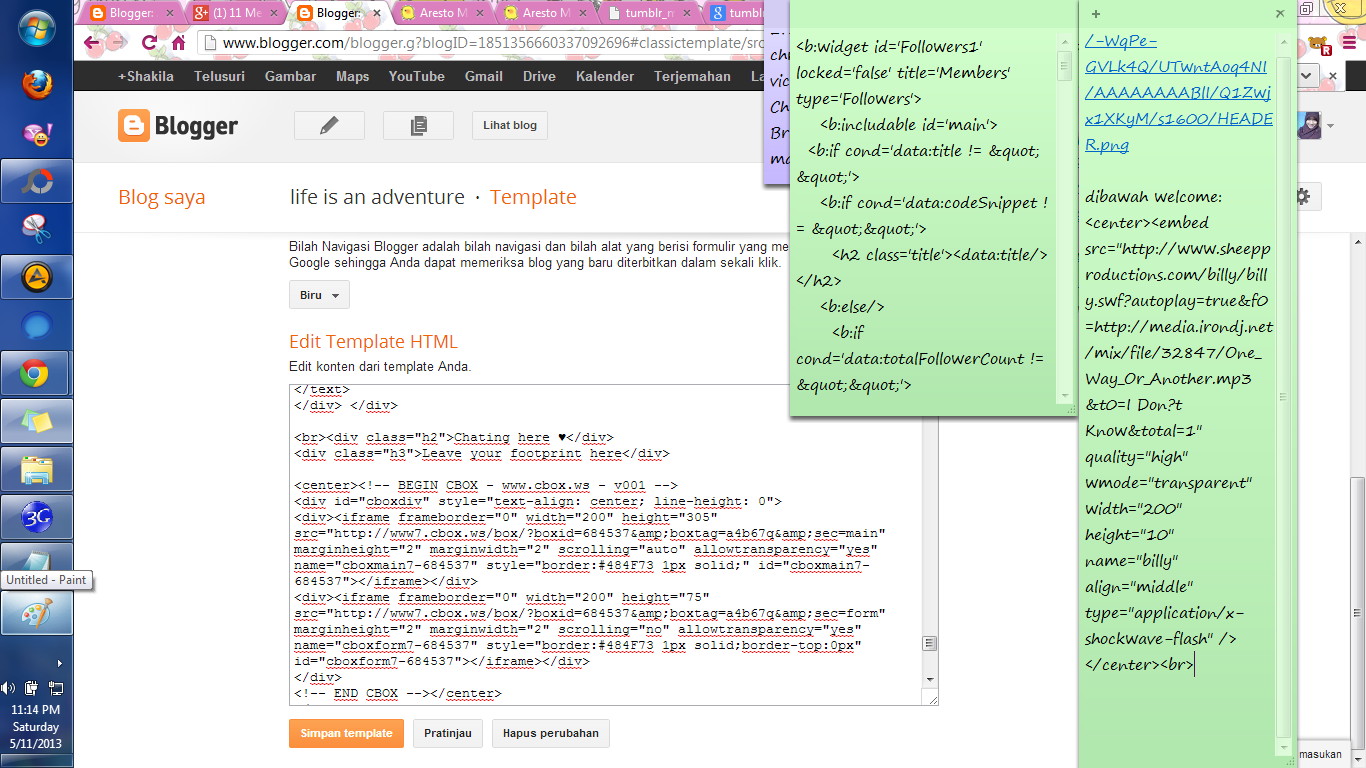The width and height of the screenshot is (1366, 768).
Task: Click the Template breadcrumb link
Action: (533, 197)
